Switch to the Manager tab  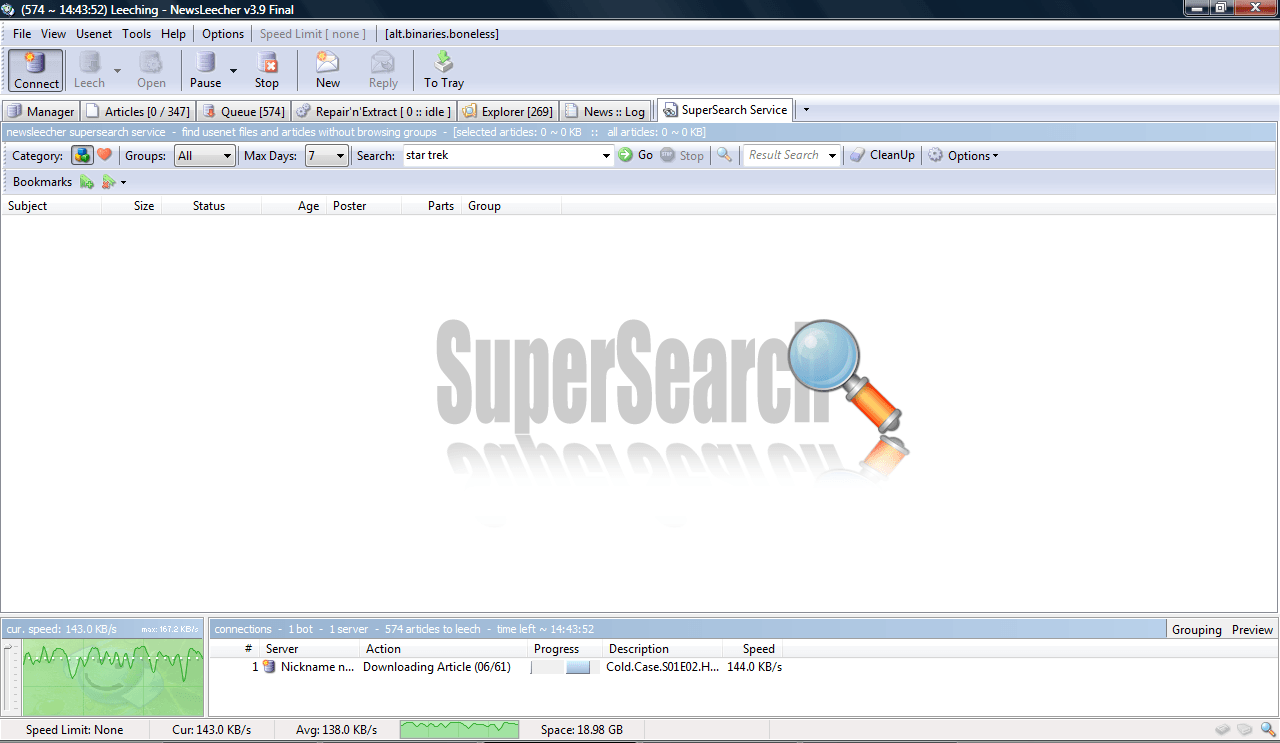point(41,111)
